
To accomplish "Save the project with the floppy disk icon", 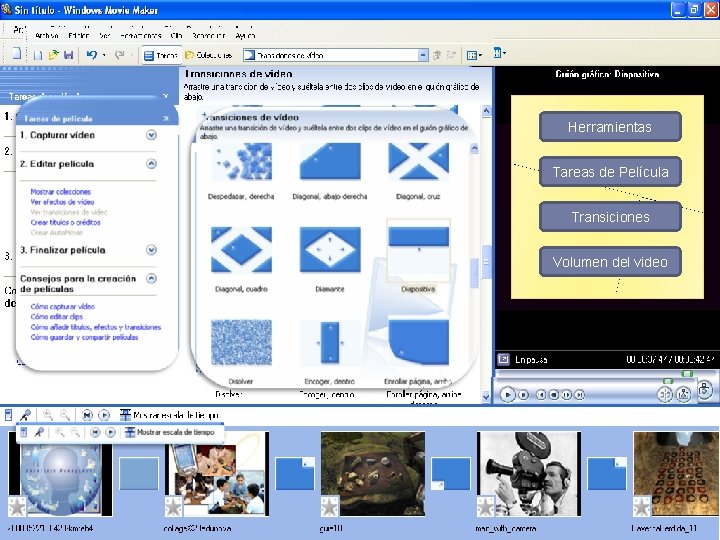I will 69,55.
